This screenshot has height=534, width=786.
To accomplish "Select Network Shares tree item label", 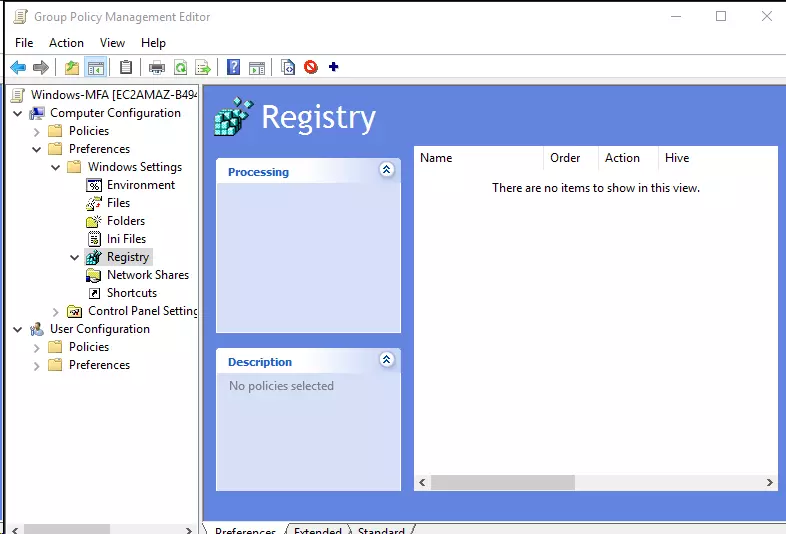I will [148, 275].
